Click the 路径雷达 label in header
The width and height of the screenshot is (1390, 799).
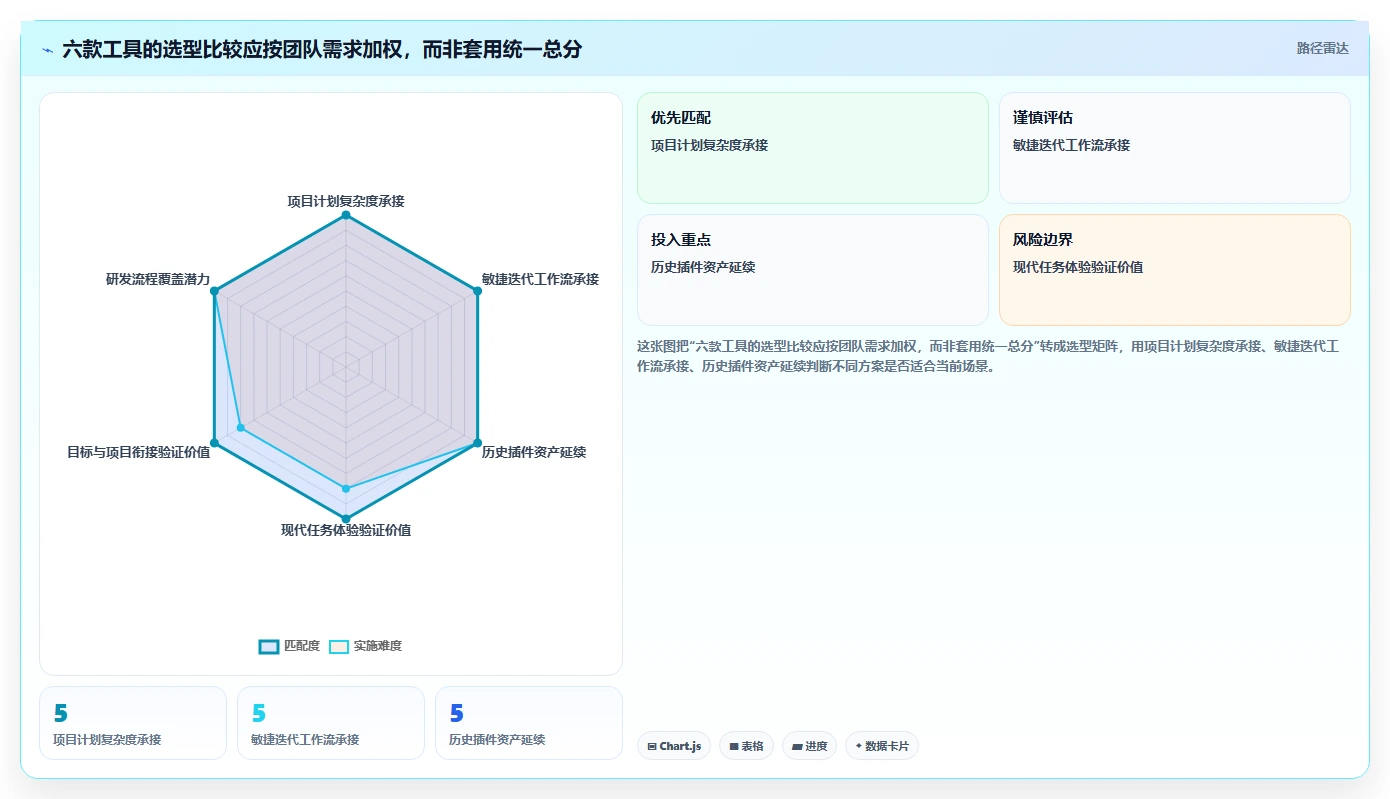click(x=1322, y=48)
